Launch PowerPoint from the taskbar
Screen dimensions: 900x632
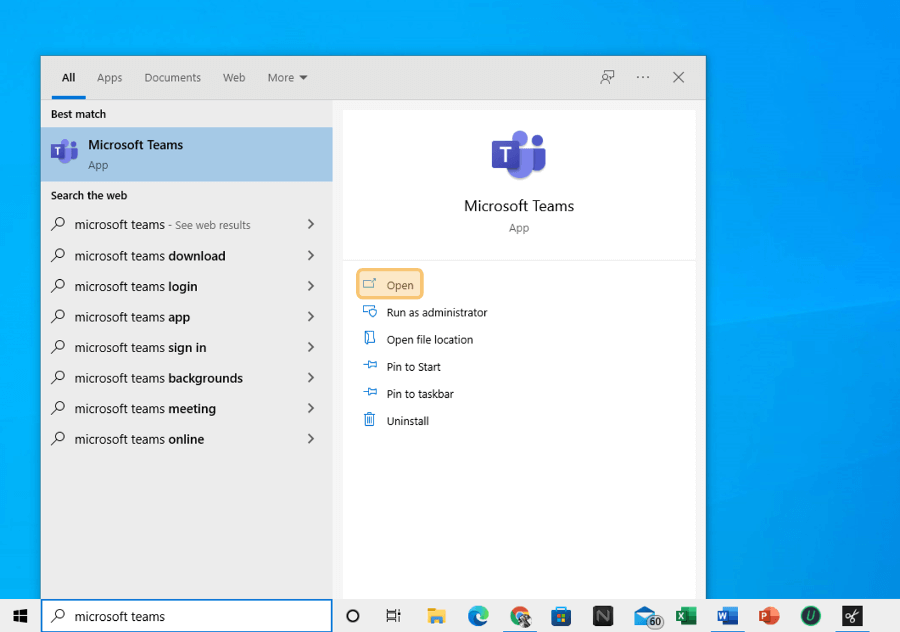coord(769,616)
